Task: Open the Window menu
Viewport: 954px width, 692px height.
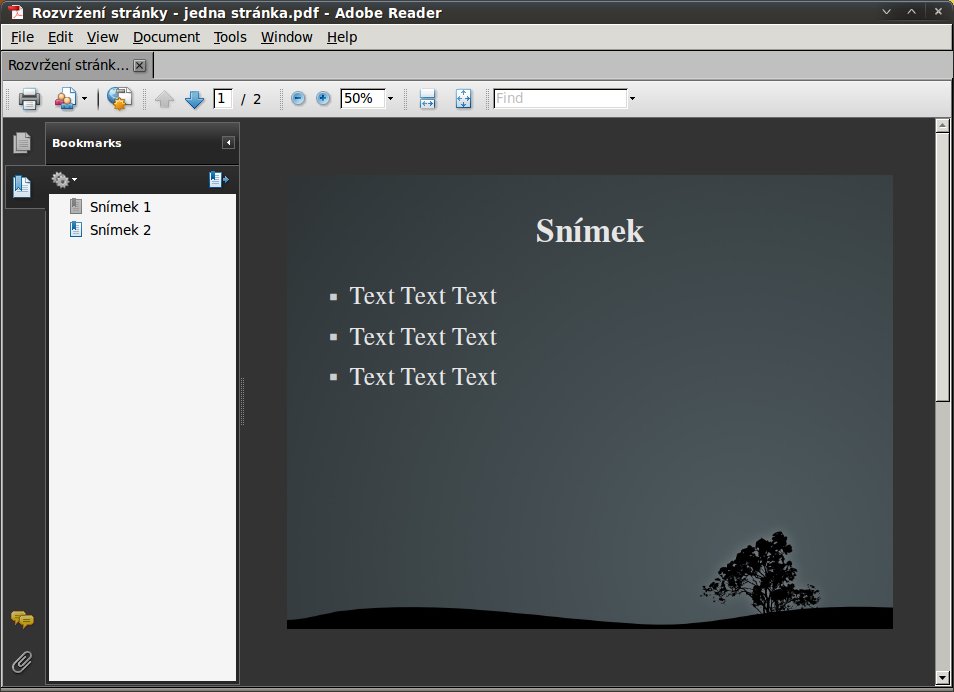Action: pos(287,37)
